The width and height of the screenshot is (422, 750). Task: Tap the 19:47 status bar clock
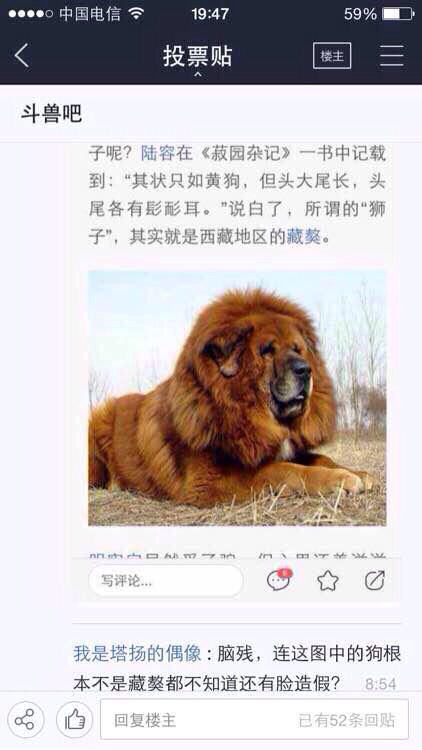210,14
